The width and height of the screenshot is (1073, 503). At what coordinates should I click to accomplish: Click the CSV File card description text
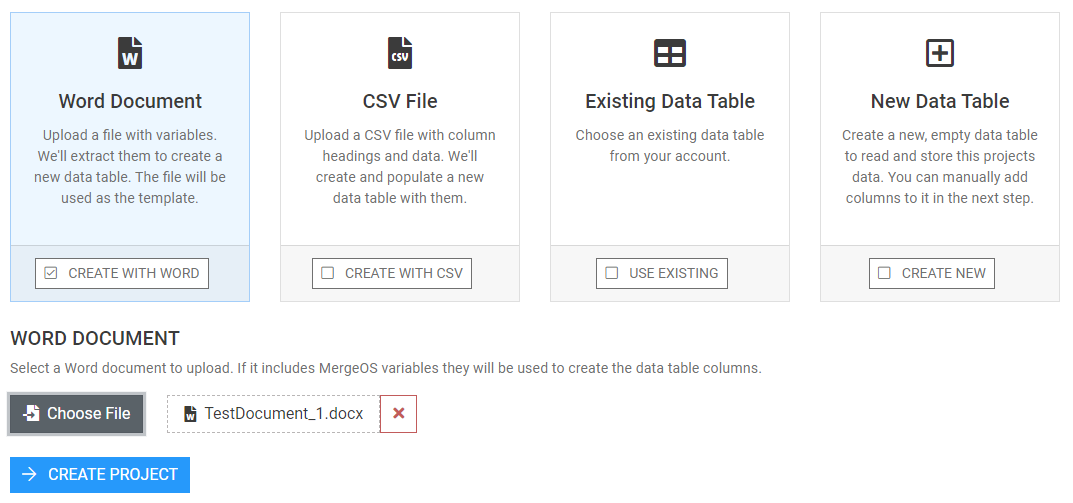coord(400,167)
